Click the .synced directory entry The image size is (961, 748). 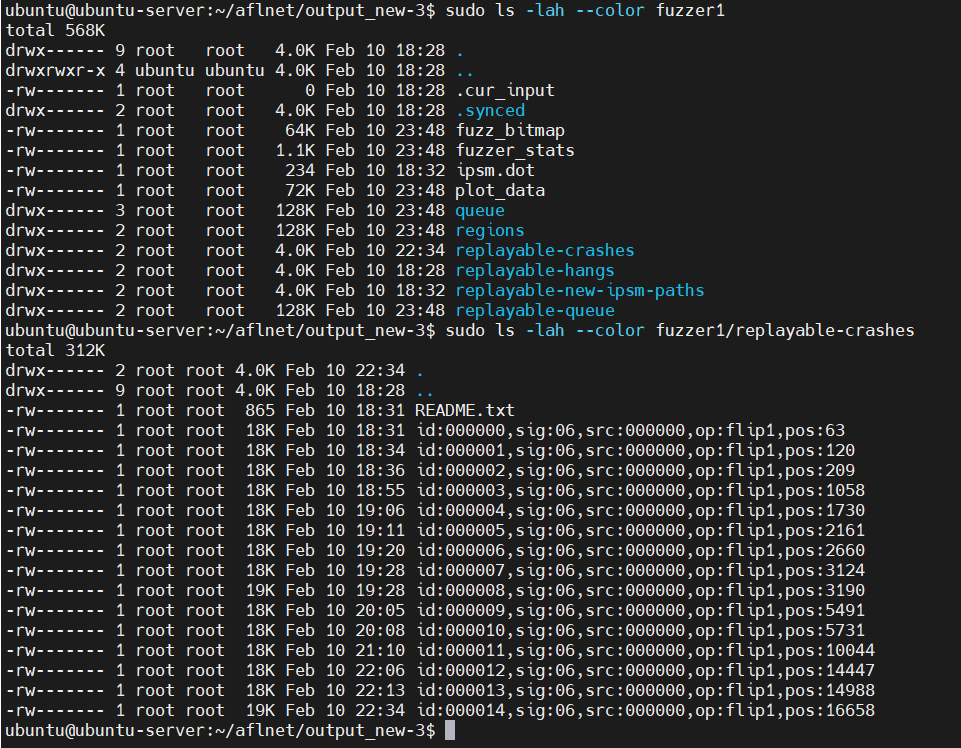tap(490, 110)
